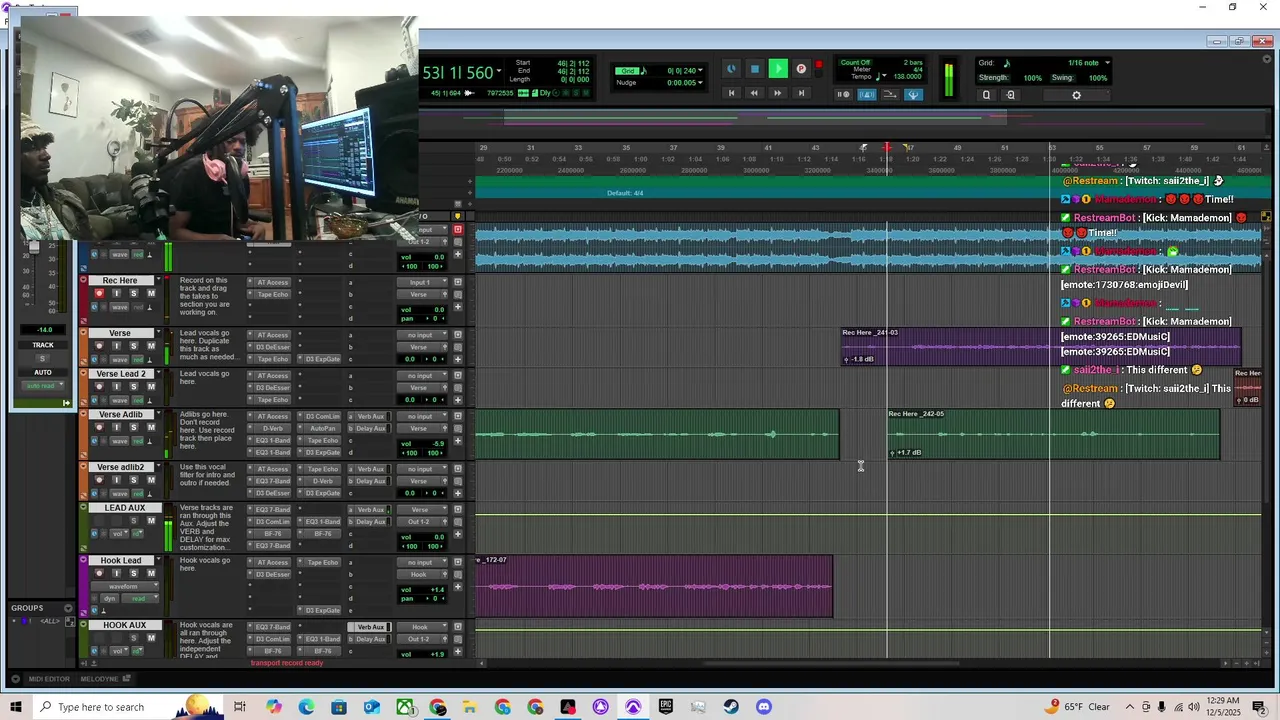Open the main counter format dropdown arrow
1280x720 pixels.
500,72
